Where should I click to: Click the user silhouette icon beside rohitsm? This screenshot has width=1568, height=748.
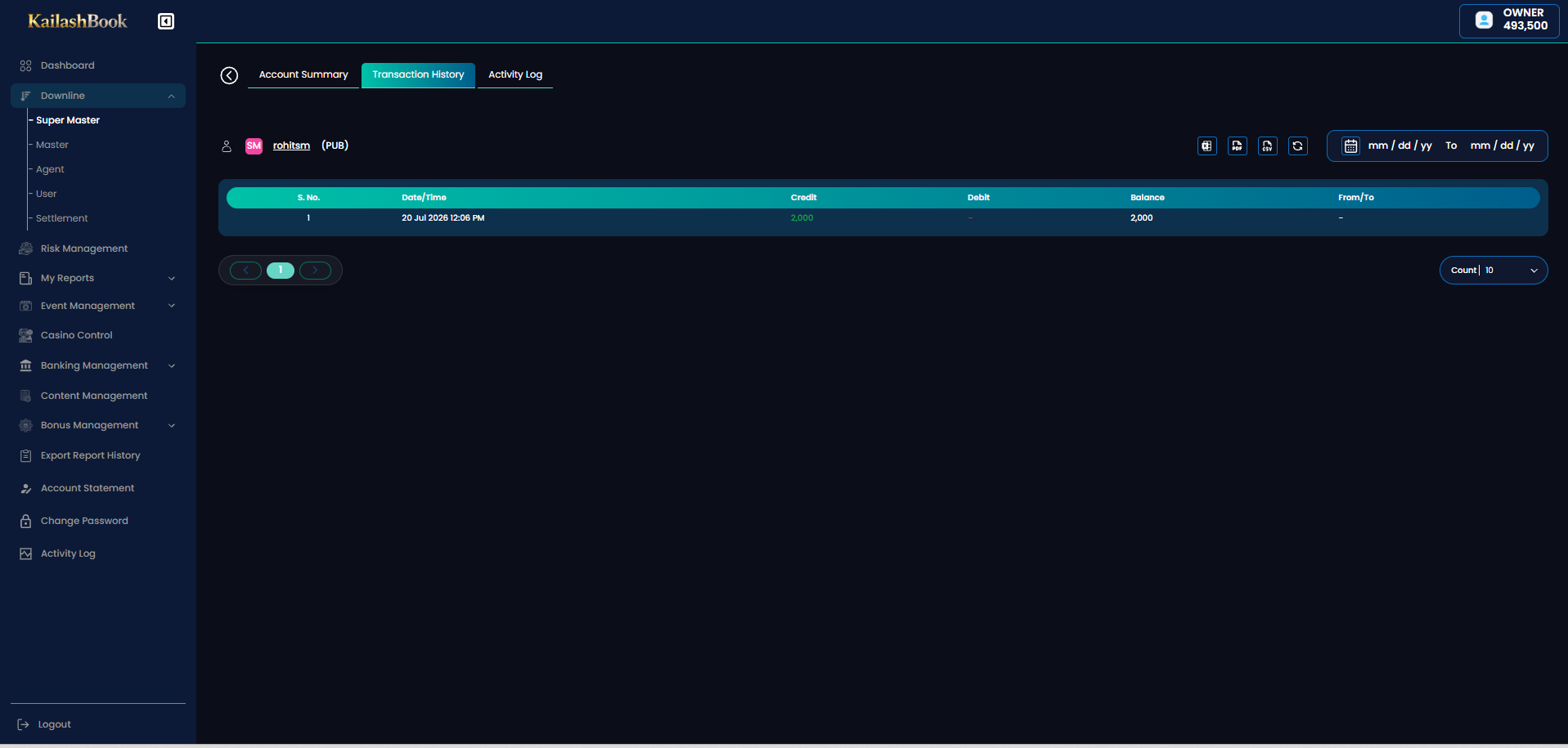(227, 146)
